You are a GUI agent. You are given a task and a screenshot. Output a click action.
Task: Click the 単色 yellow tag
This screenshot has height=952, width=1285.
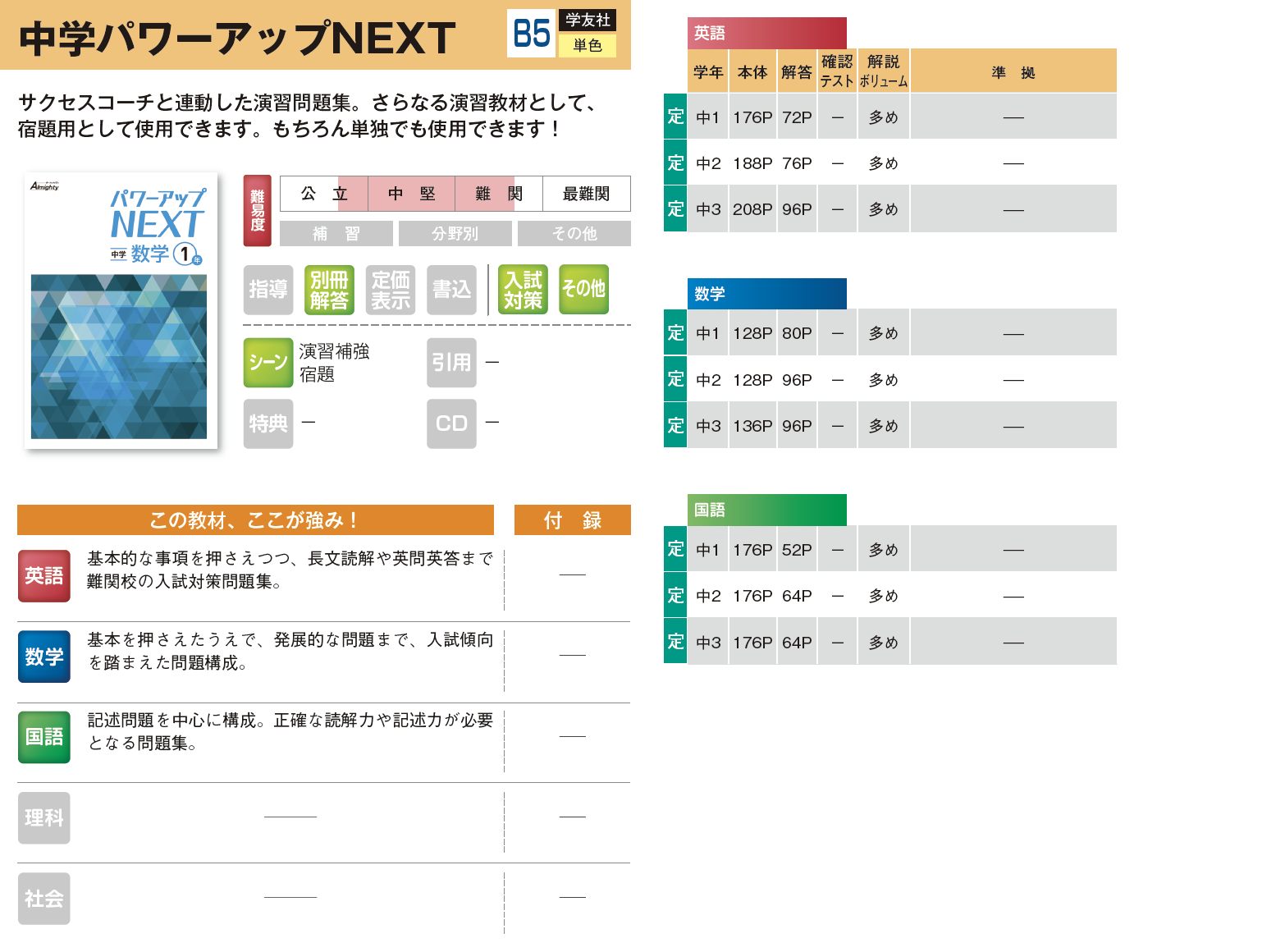pyautogui.click(x=588, y=45)
